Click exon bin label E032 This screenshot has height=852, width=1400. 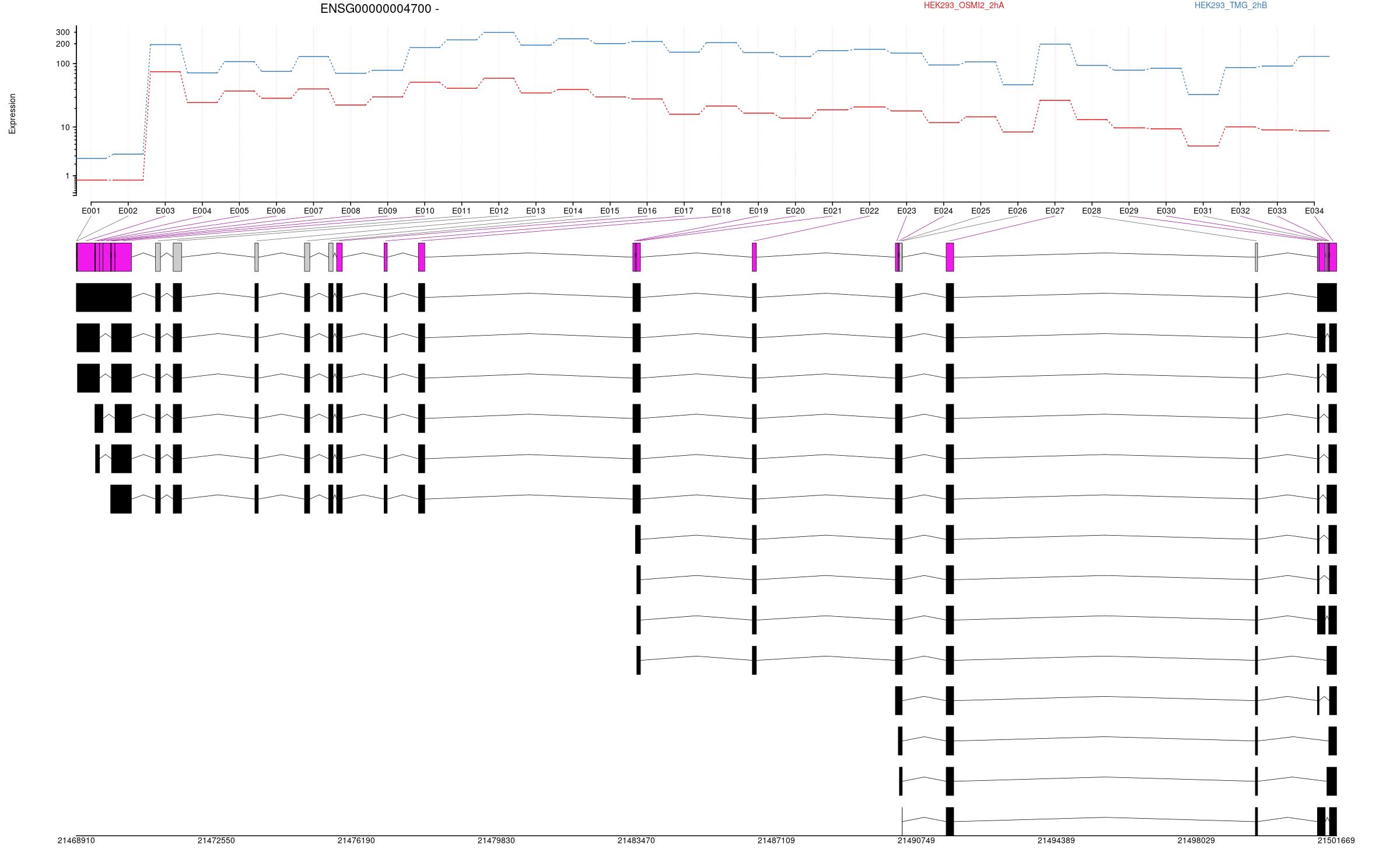click(1240, 211)
